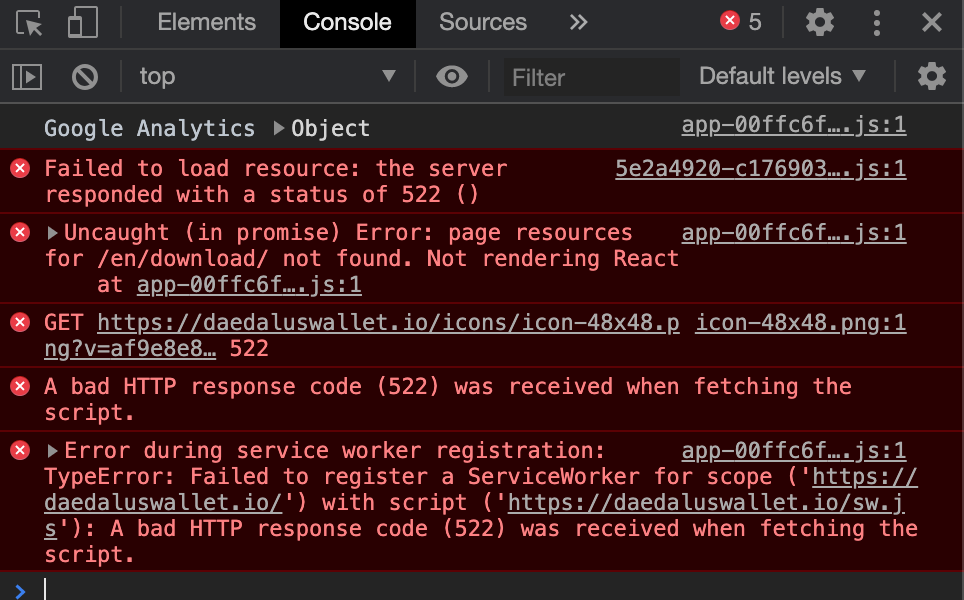This screenshot has height=600, width=964.
Task: Close the DevTools panel
Action: point(932,23)
